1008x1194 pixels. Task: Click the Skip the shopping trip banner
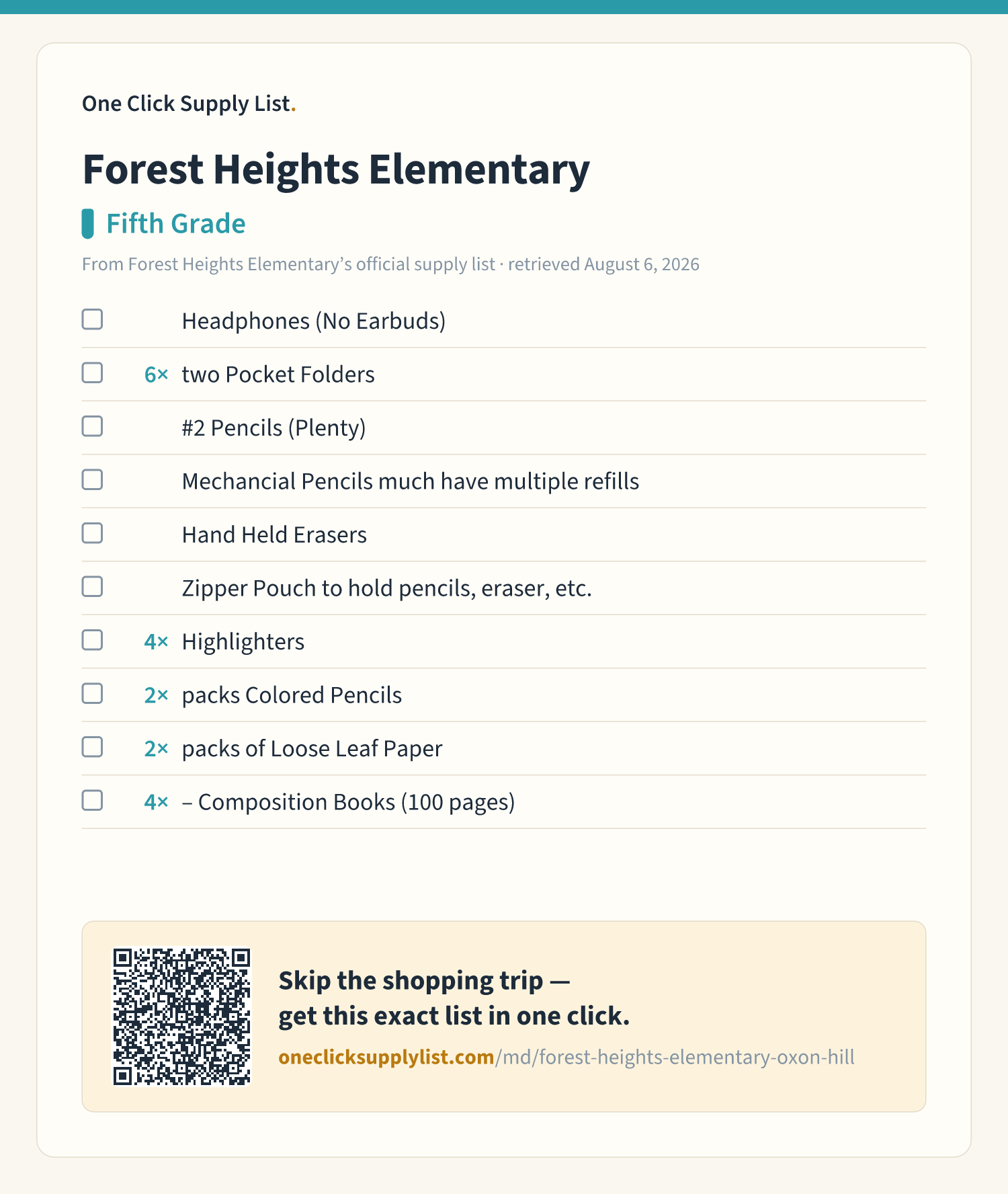tap(504, 1017)
